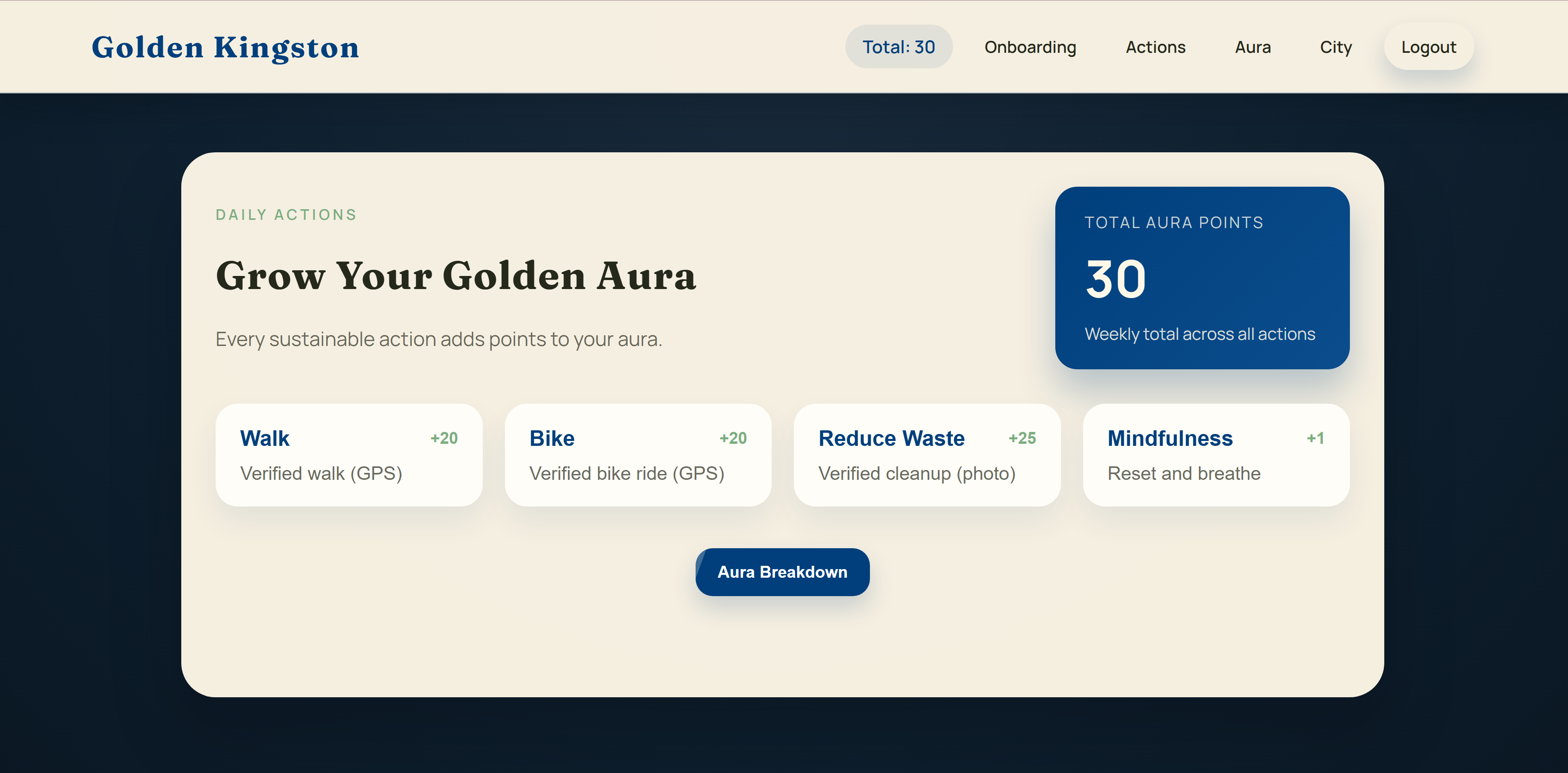The image size is (1568, 773).
Task: Select the Bike action card
Action: tap(637, 454)
